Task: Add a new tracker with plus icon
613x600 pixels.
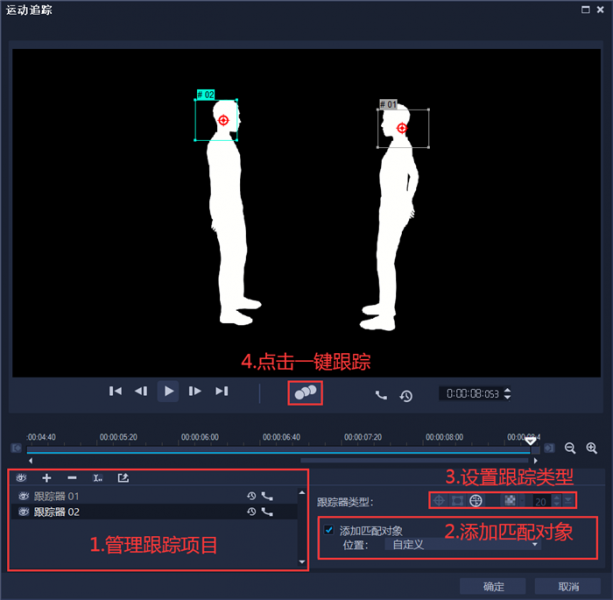Action: (47, 478)
